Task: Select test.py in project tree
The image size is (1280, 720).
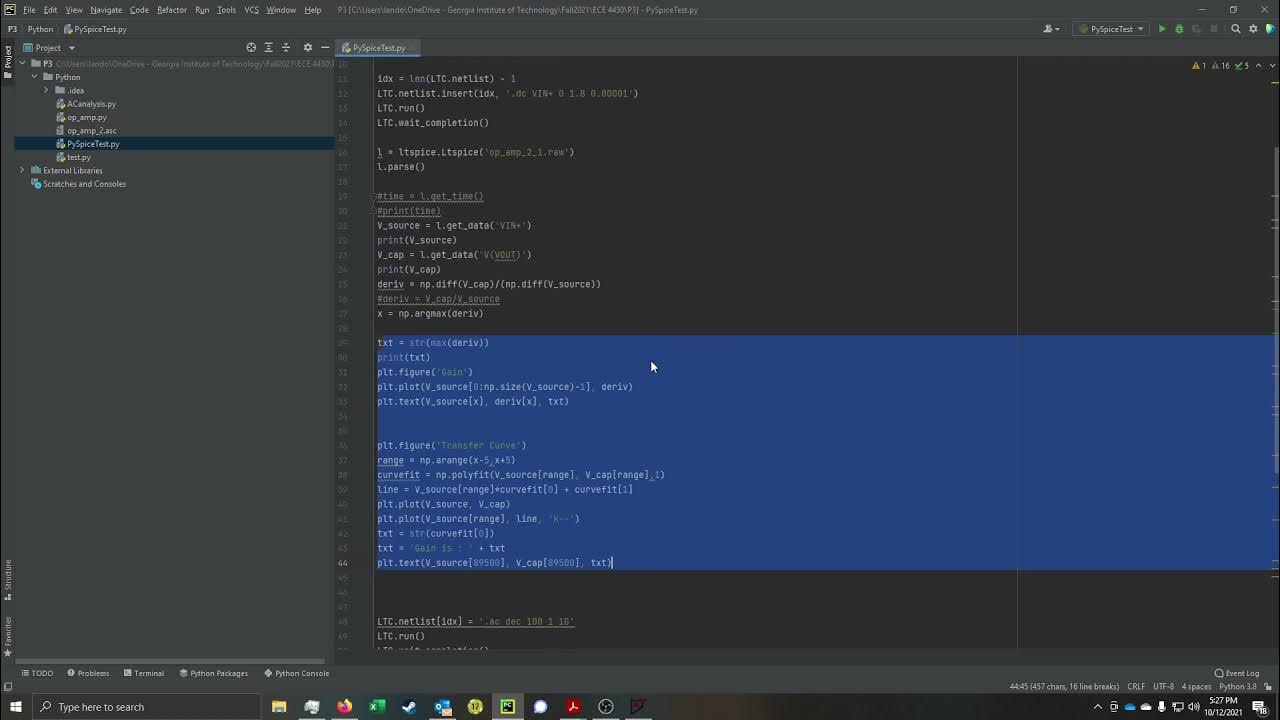Action: (x=78, y=157)
